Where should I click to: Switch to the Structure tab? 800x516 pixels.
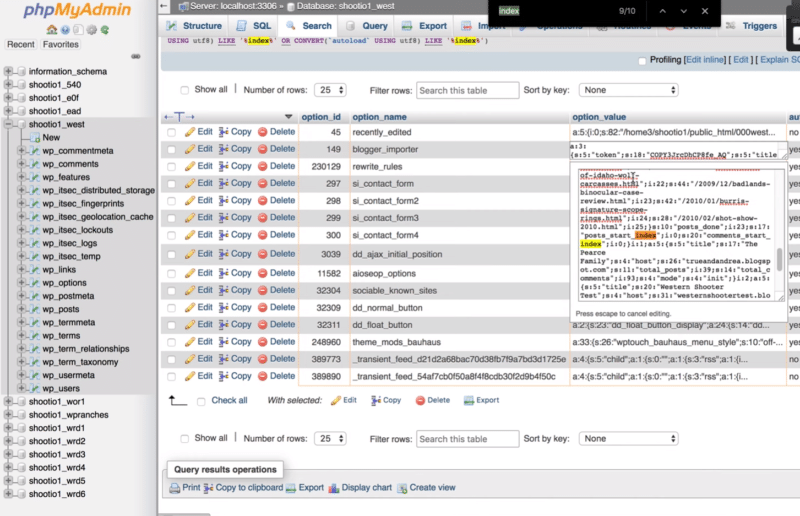(194, 26)
